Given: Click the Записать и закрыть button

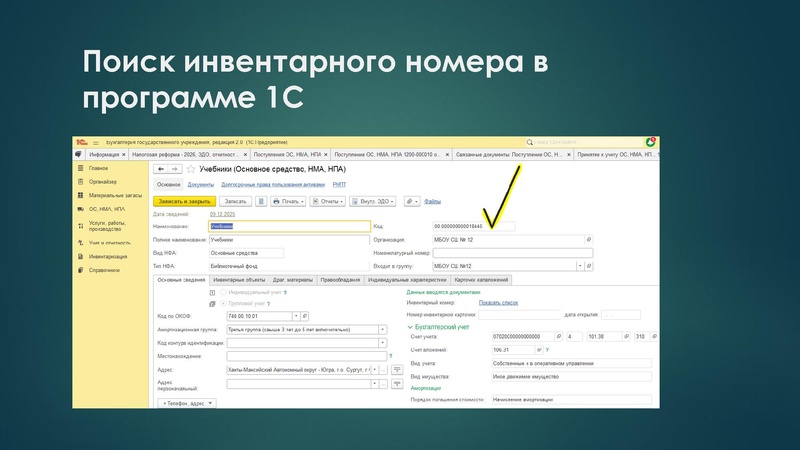Looking at the screenshot, I should pos(184,202).
